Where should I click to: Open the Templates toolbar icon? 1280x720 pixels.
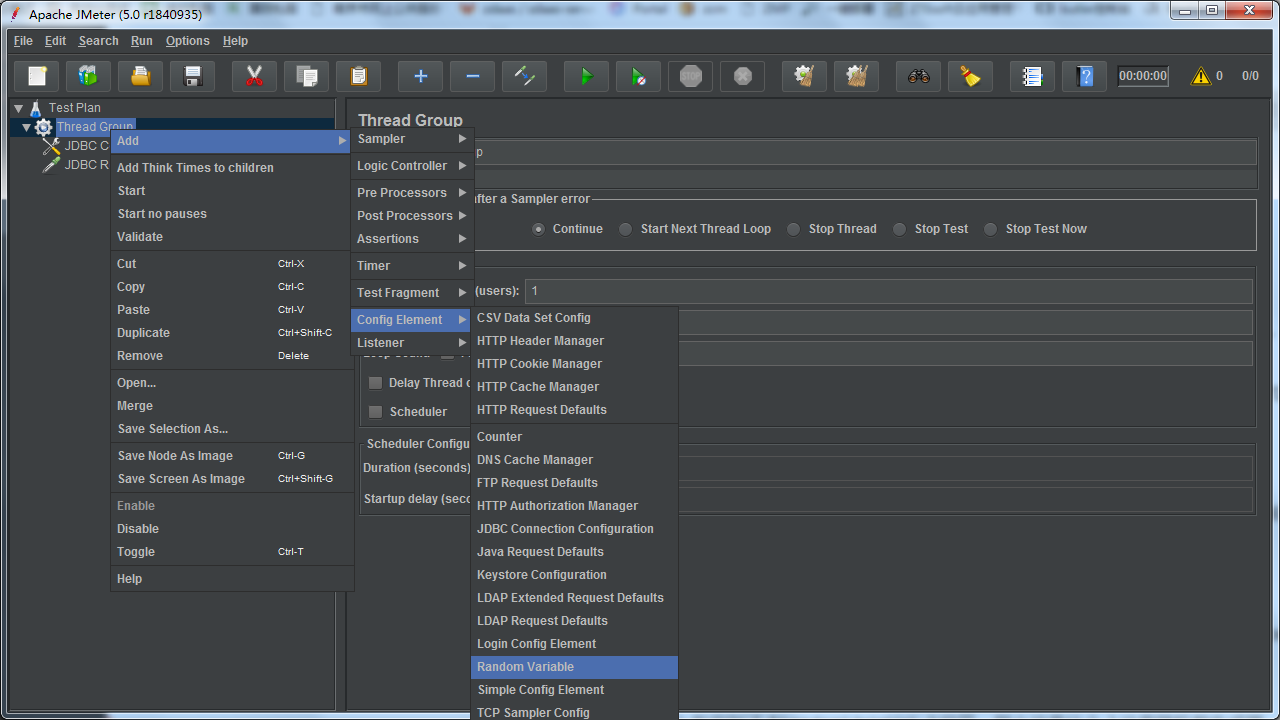tap(89, 76)
